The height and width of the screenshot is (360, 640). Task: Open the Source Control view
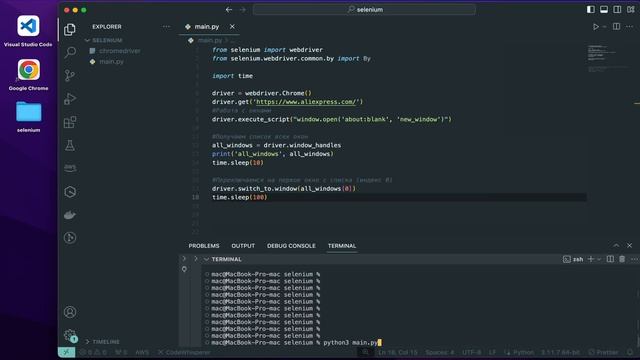70,76
